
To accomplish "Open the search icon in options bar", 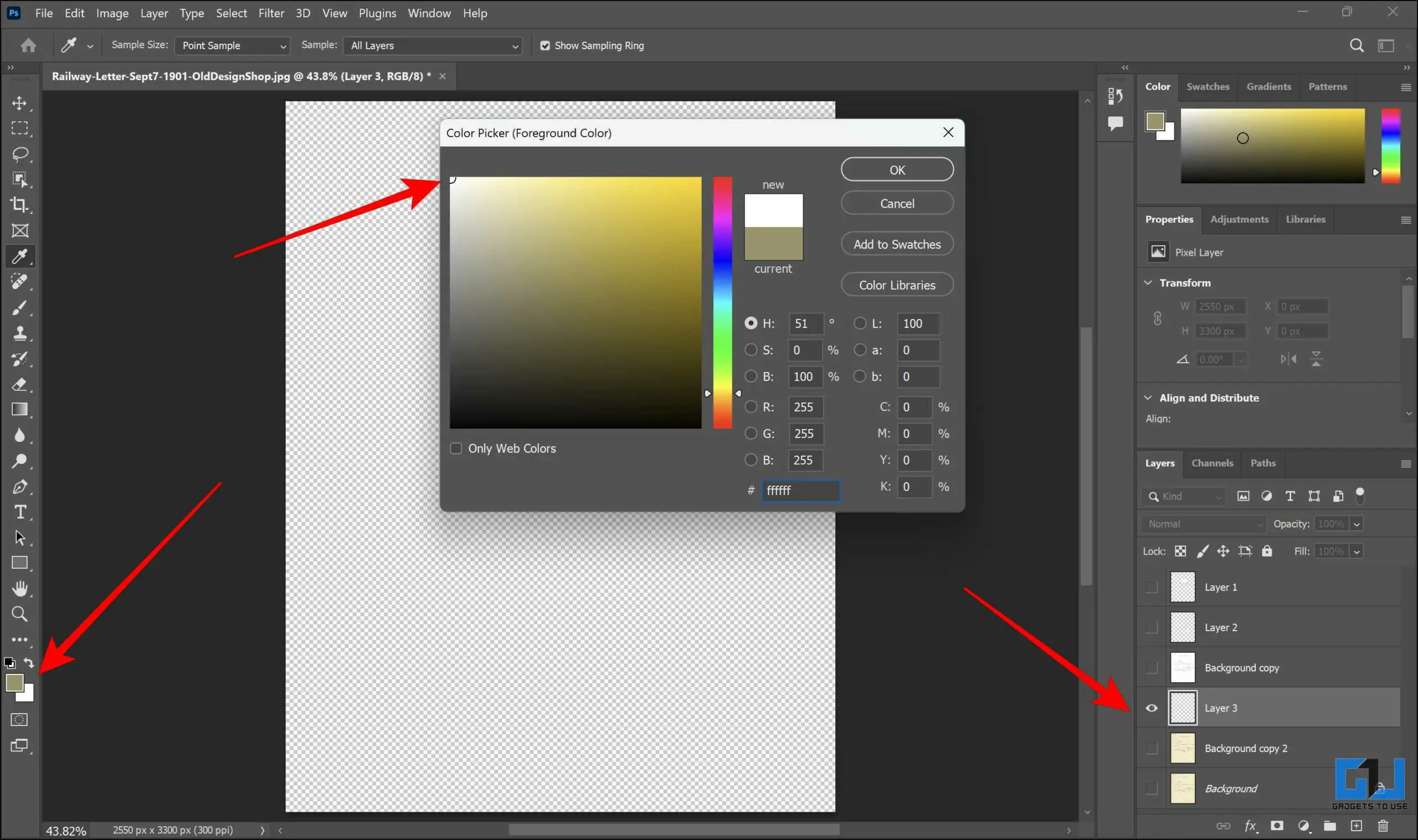I will 1357,45.
